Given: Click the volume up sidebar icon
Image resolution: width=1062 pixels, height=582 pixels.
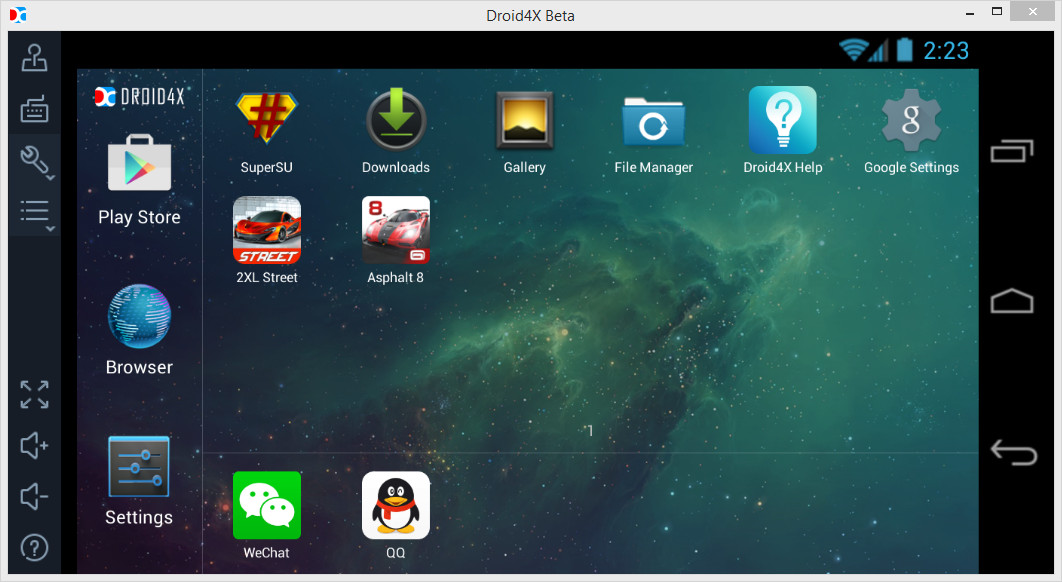Looking at the screenshot, I should [34, 445].
